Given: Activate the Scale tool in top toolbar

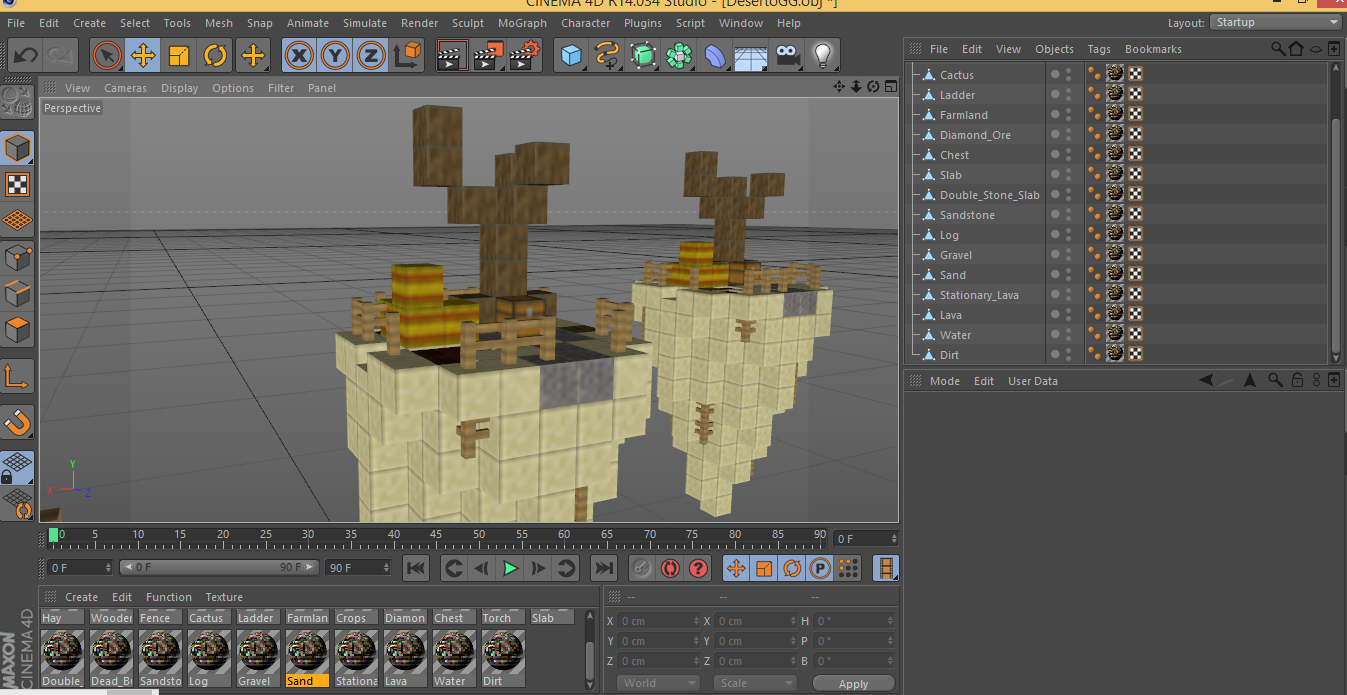Looking at the screenshot, I should pos(179,56).
